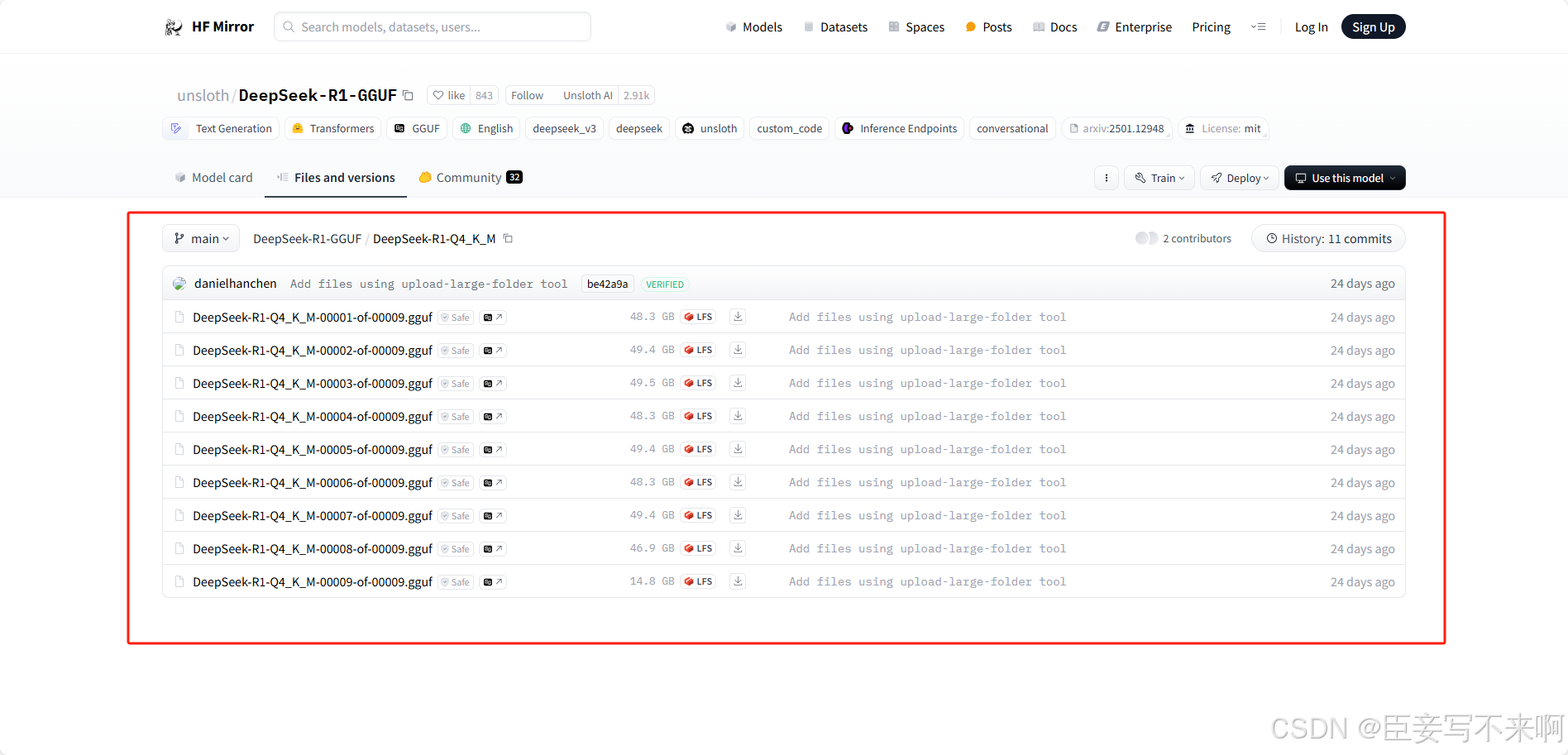
Task: Open GGUF viewer for 00002-of-00009 file
Action: point(493,351)
